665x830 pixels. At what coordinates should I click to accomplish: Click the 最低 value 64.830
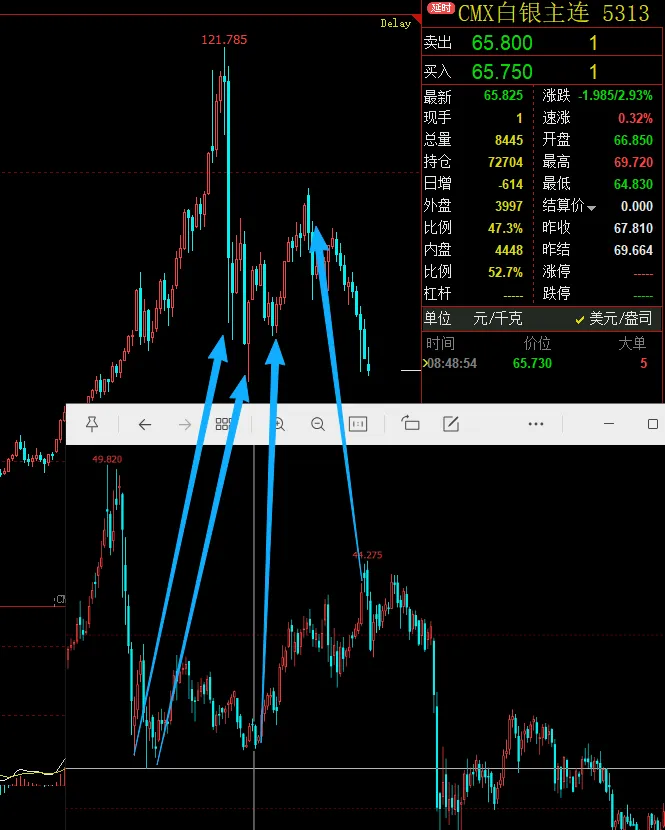pos(633,184)
